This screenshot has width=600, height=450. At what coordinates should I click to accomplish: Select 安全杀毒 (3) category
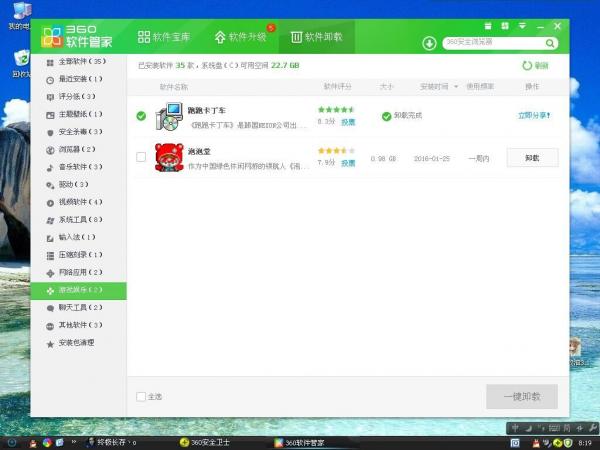[x=78, y=132]
